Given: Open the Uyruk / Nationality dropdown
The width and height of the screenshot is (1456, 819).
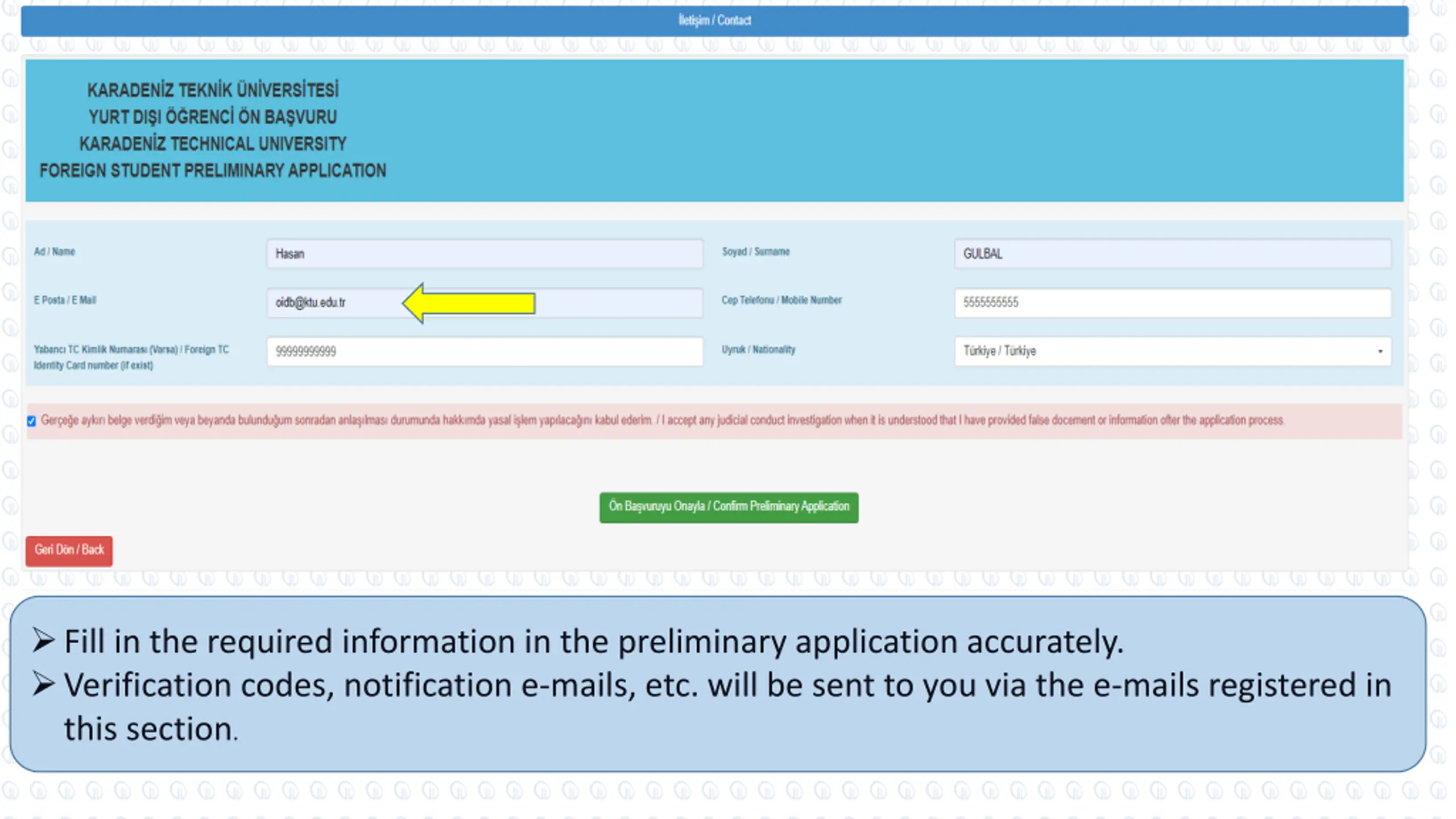Looking at the screenshot, I should click(1173, 351).
